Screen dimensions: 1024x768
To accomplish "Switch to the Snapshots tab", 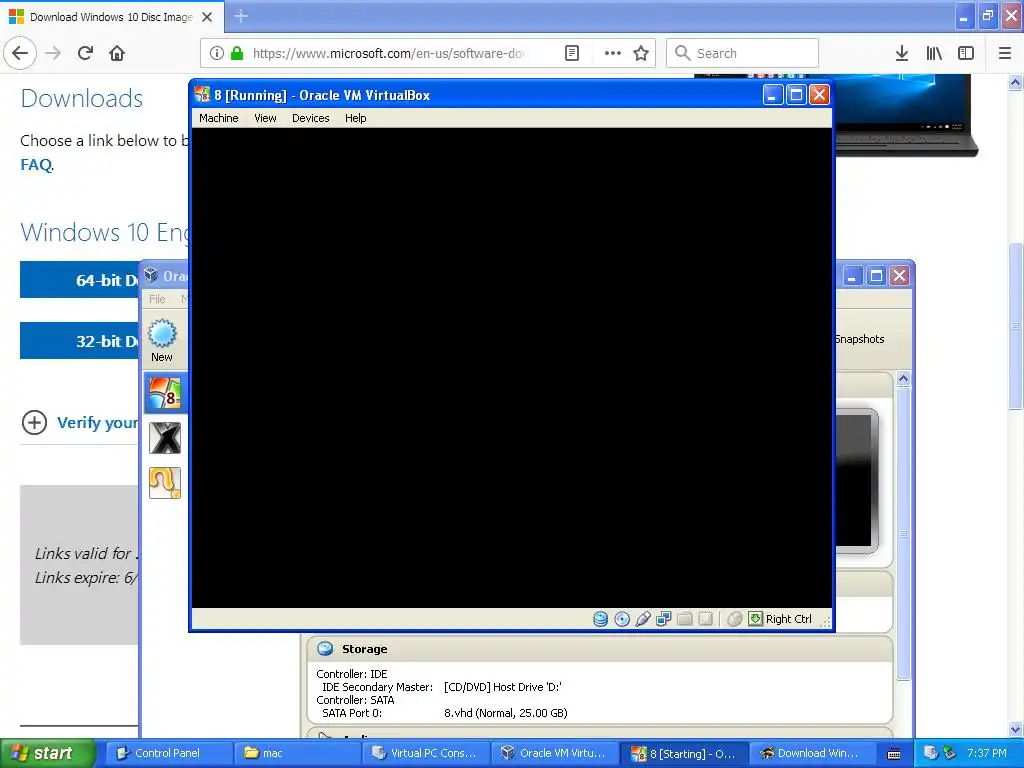I will point(859,339).
